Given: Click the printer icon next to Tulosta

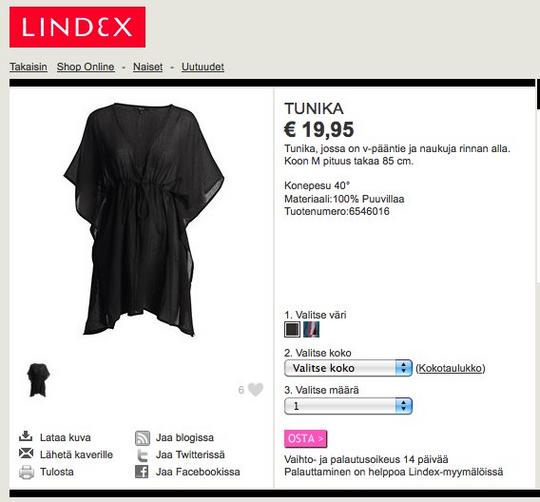Looking at the screenshot, I should (x=26, y=472).
